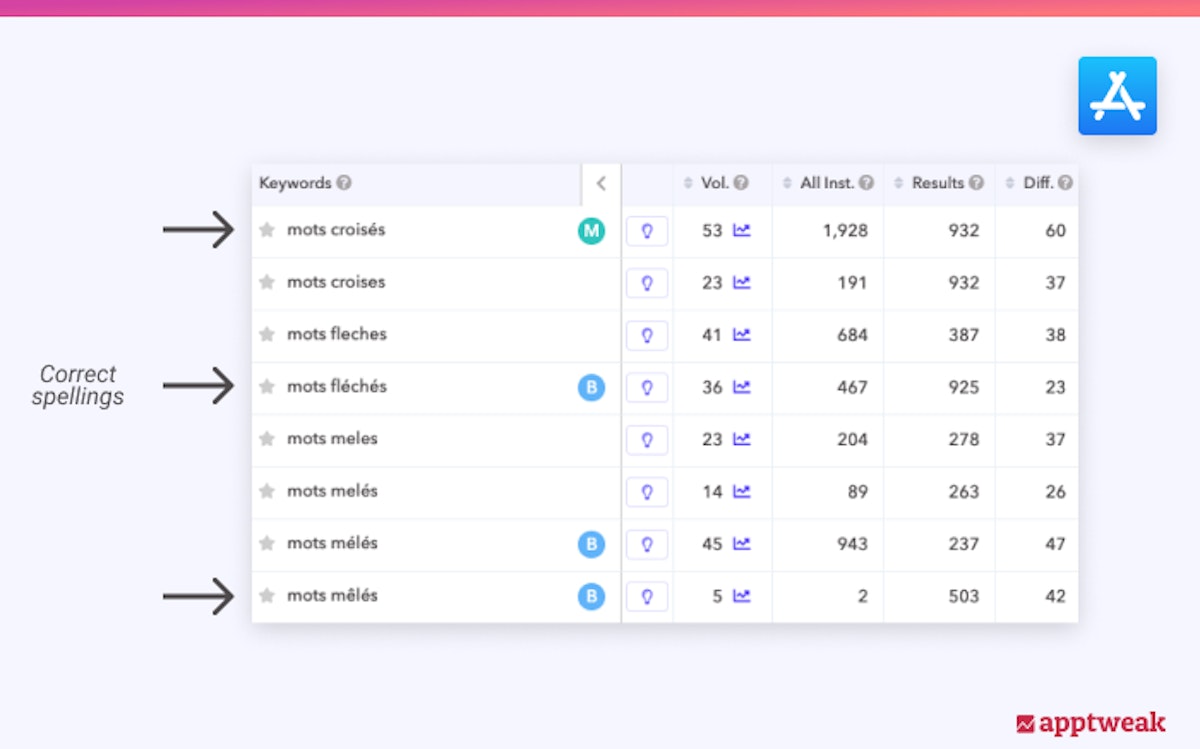Open lightbulb suggestions for mots mêlés

coord(647,597)
